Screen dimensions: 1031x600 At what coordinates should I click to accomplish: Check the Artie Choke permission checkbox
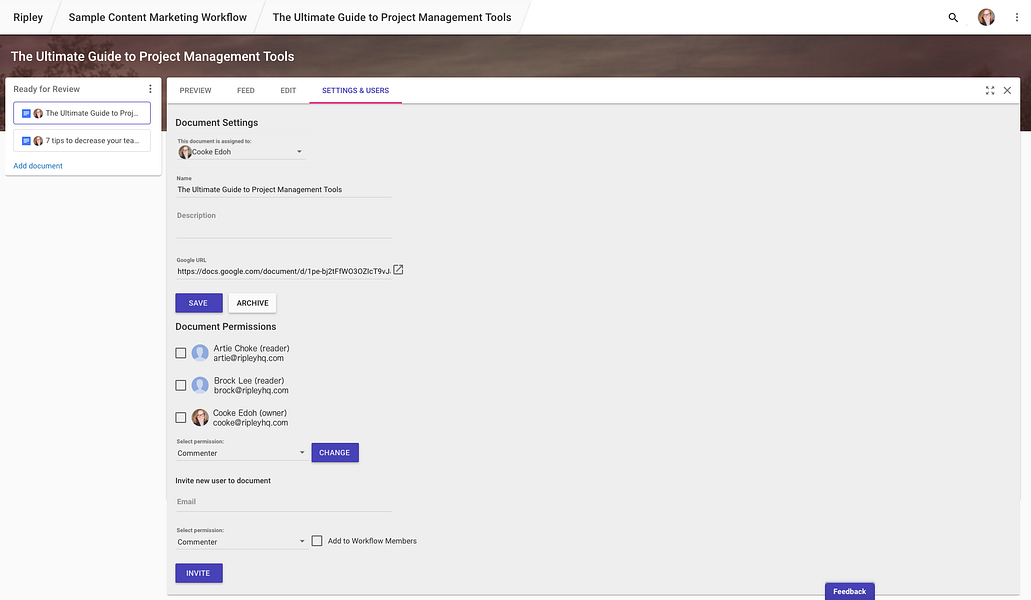click(x=181, y=353)
